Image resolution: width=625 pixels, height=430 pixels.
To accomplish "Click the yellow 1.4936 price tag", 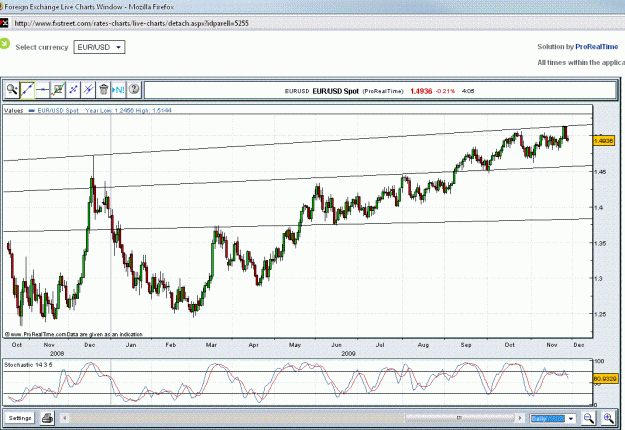I will coord(604,141).
